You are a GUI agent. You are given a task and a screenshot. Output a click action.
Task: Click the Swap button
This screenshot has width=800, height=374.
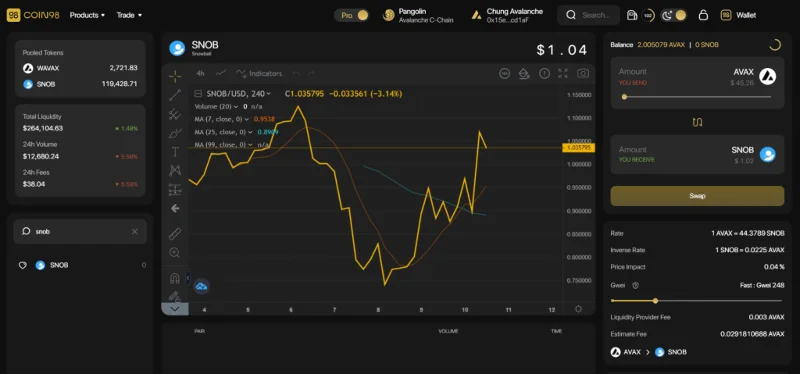coord(697,196)
